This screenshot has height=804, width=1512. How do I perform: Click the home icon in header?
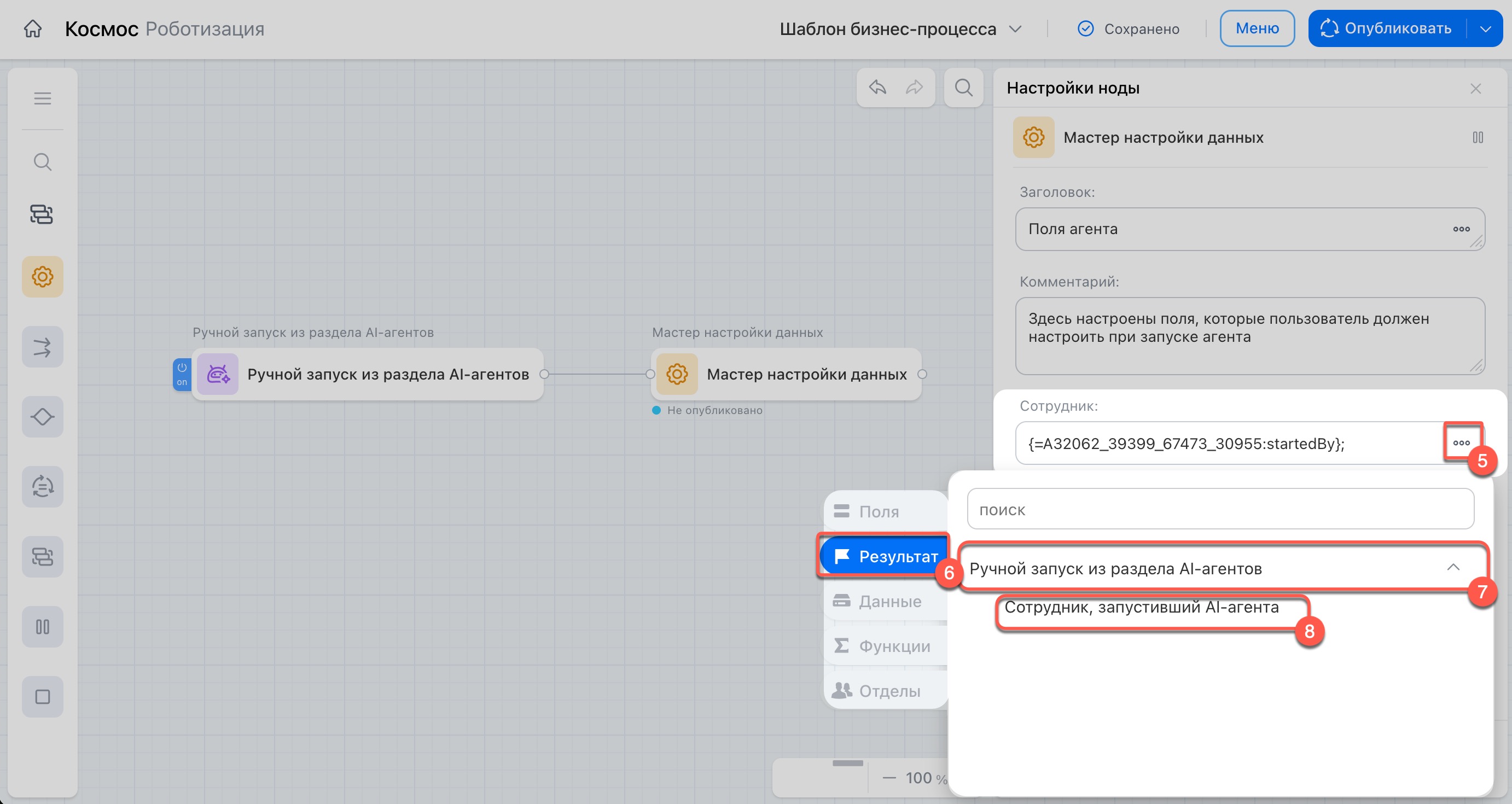[x=33, y=28]
